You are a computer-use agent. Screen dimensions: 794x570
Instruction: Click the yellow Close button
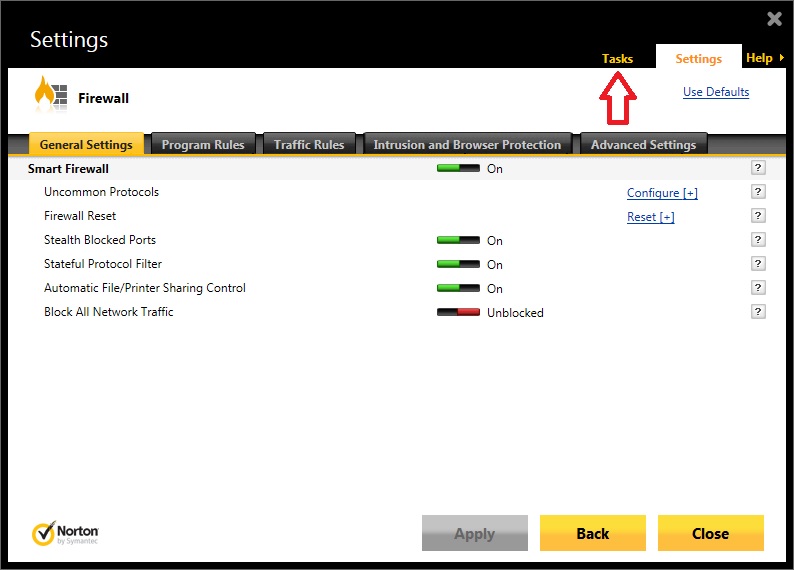pos(710,533)
